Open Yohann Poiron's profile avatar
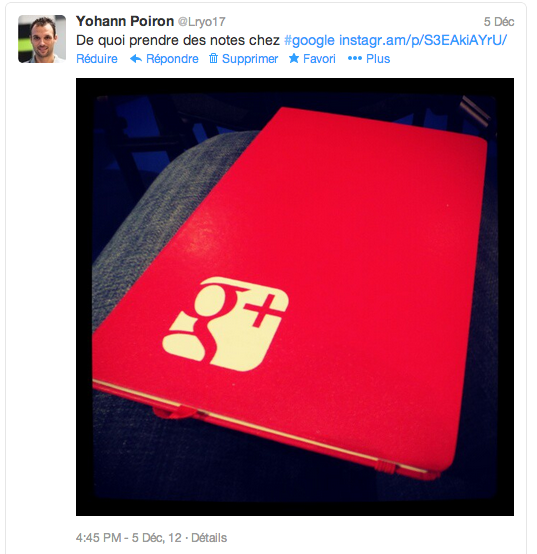Viewport: 537px width, 554px height. point(42,39)
